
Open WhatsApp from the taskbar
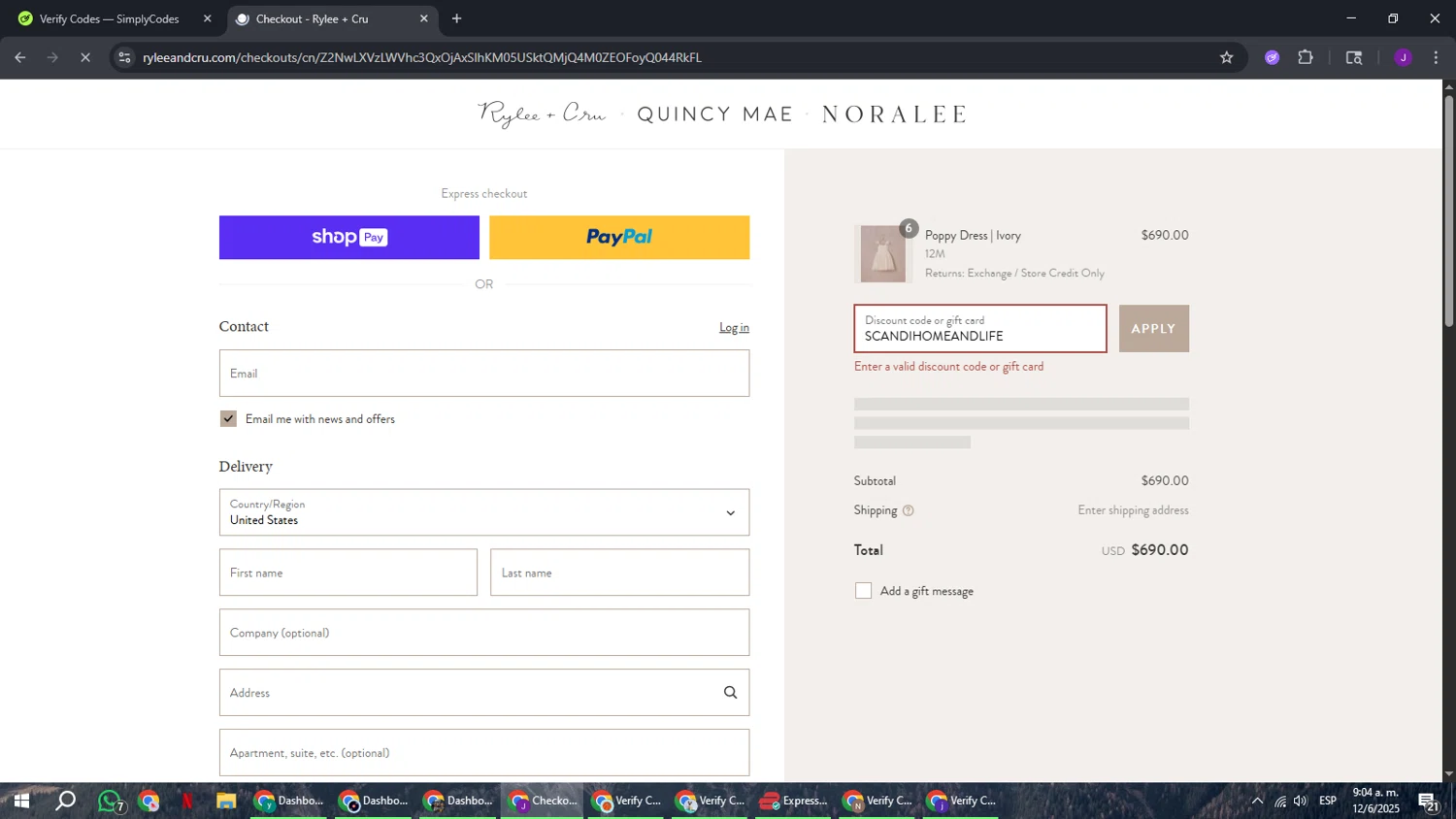click(x=110, y=802)
